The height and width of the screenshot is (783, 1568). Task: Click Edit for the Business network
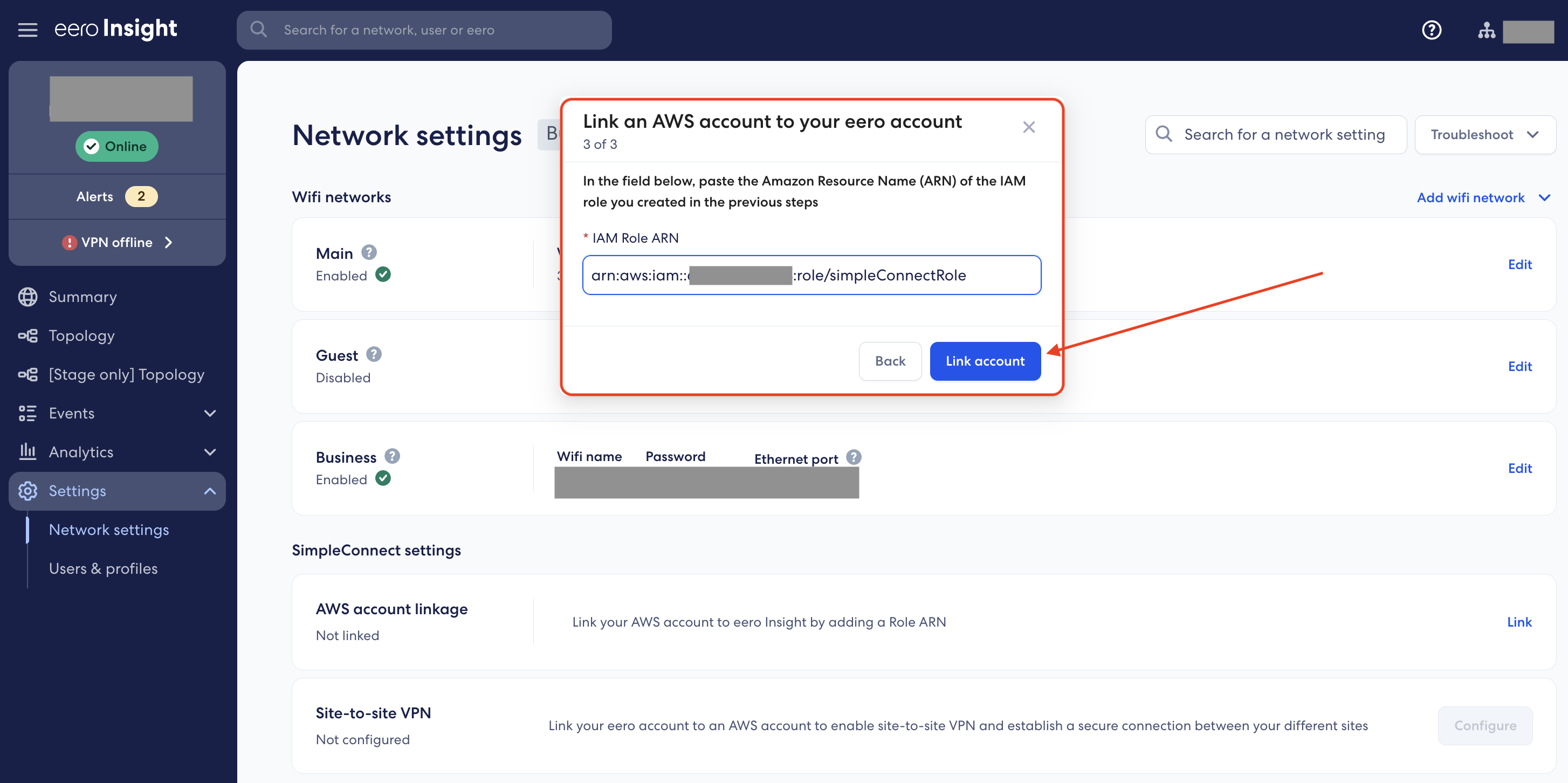[x=1520, y=468]
